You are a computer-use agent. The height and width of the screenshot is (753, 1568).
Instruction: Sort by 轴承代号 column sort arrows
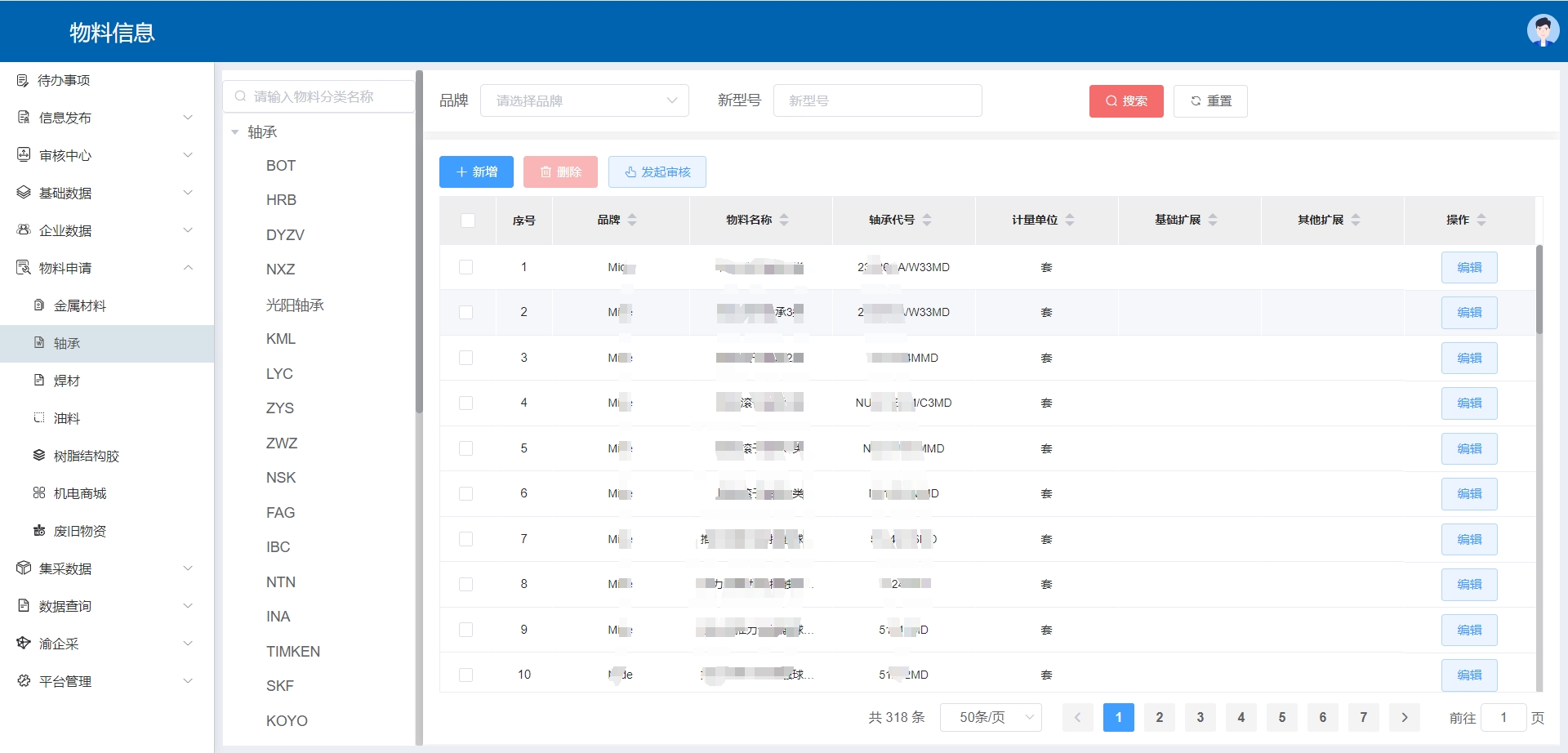click(927, 220)
